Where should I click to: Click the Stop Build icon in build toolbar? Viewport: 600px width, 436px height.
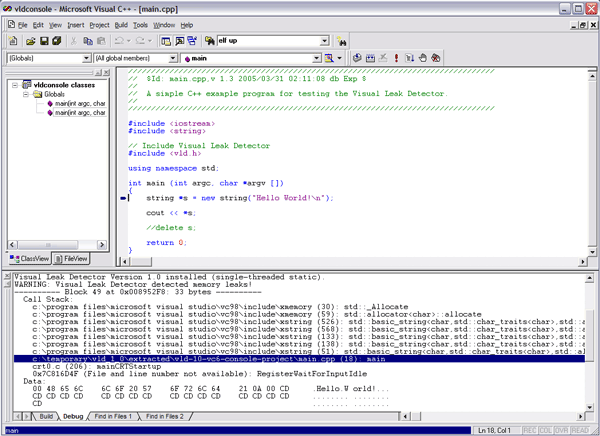(383, 59)
